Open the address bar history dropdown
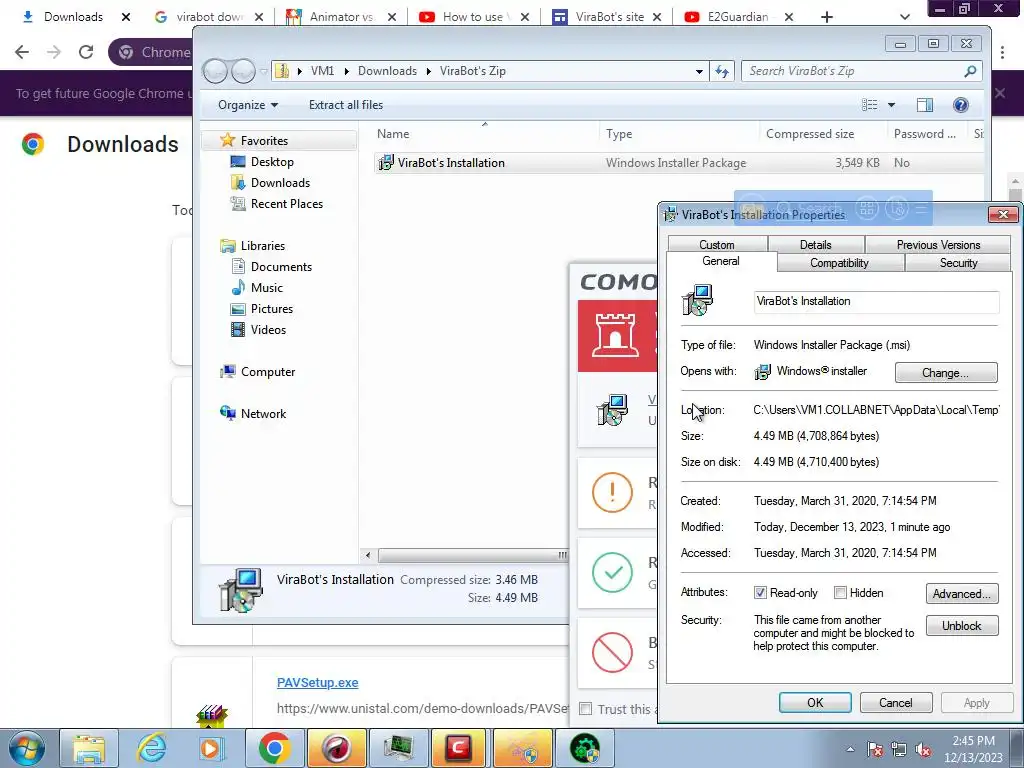Screen dimensions: 1024x768 click(x=699, y=71)
